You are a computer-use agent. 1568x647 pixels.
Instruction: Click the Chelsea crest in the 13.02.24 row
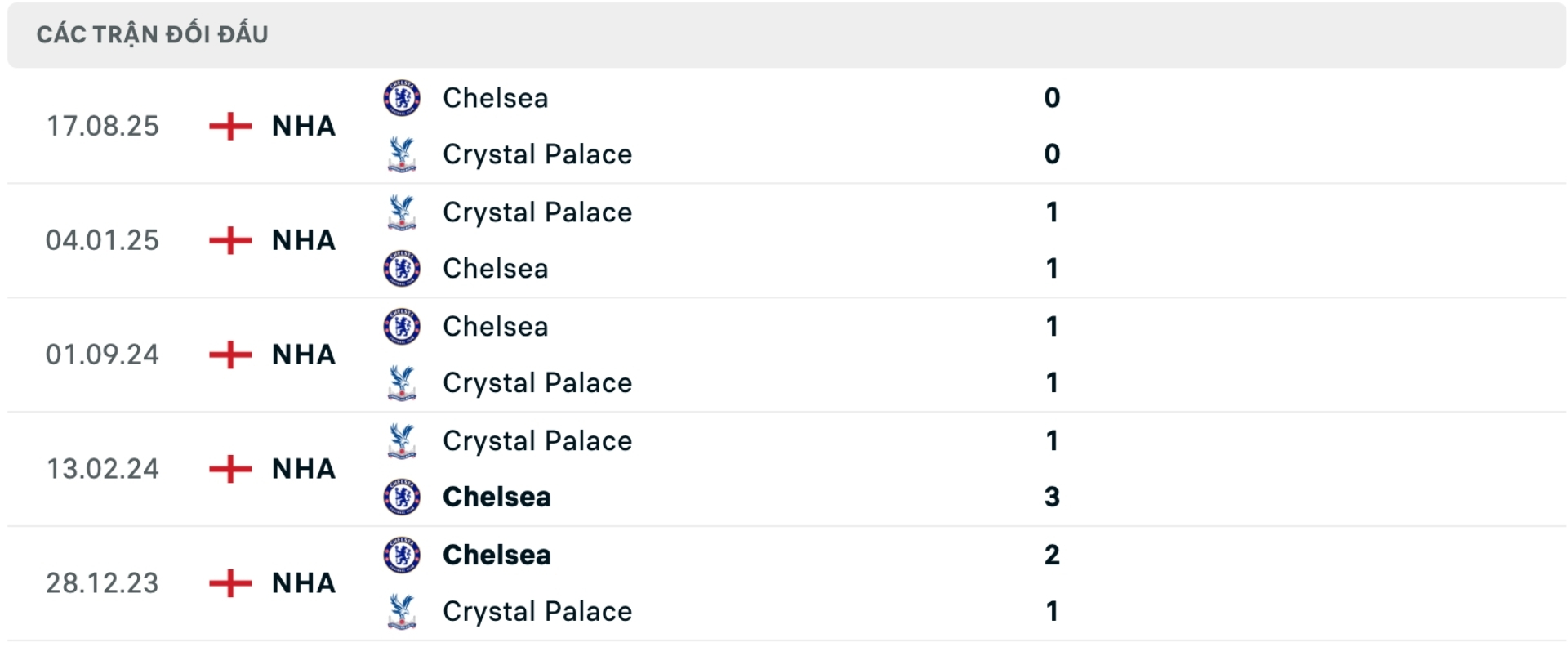(x=400, y=497)
